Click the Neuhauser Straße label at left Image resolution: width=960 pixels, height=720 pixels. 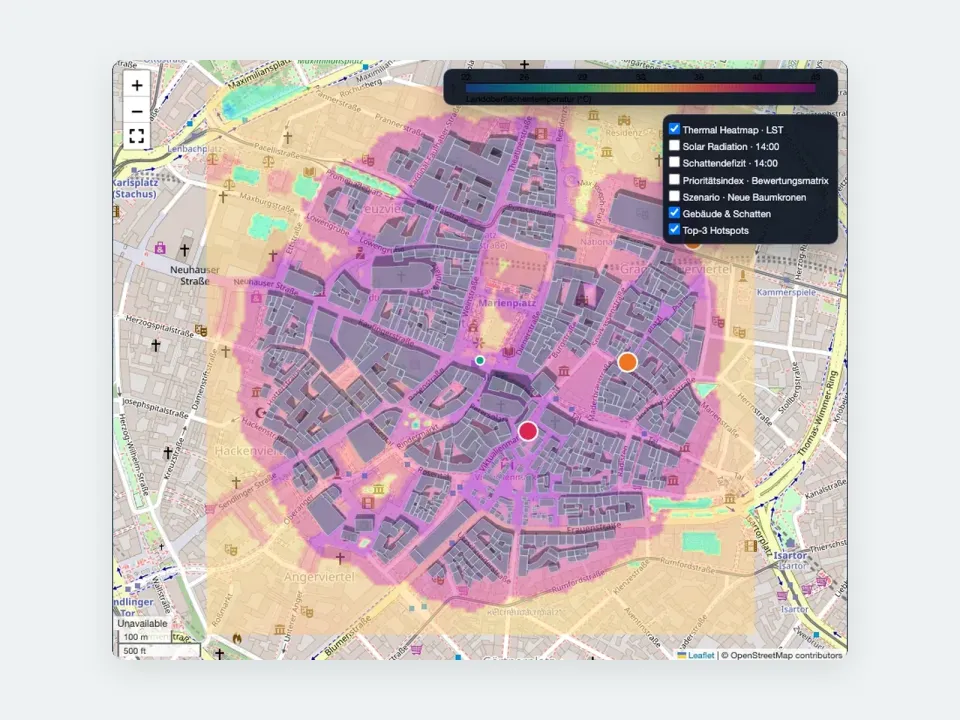pyautogui.click(x=195, y=276)
